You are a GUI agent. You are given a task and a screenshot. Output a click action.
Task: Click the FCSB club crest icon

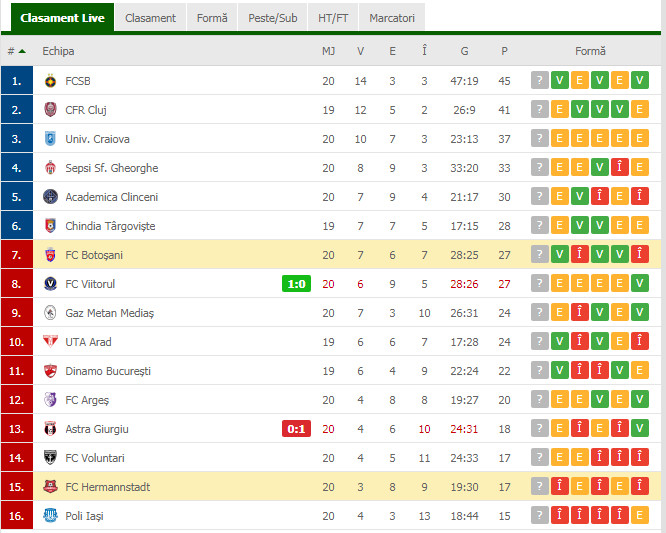[x=50, y=81]
